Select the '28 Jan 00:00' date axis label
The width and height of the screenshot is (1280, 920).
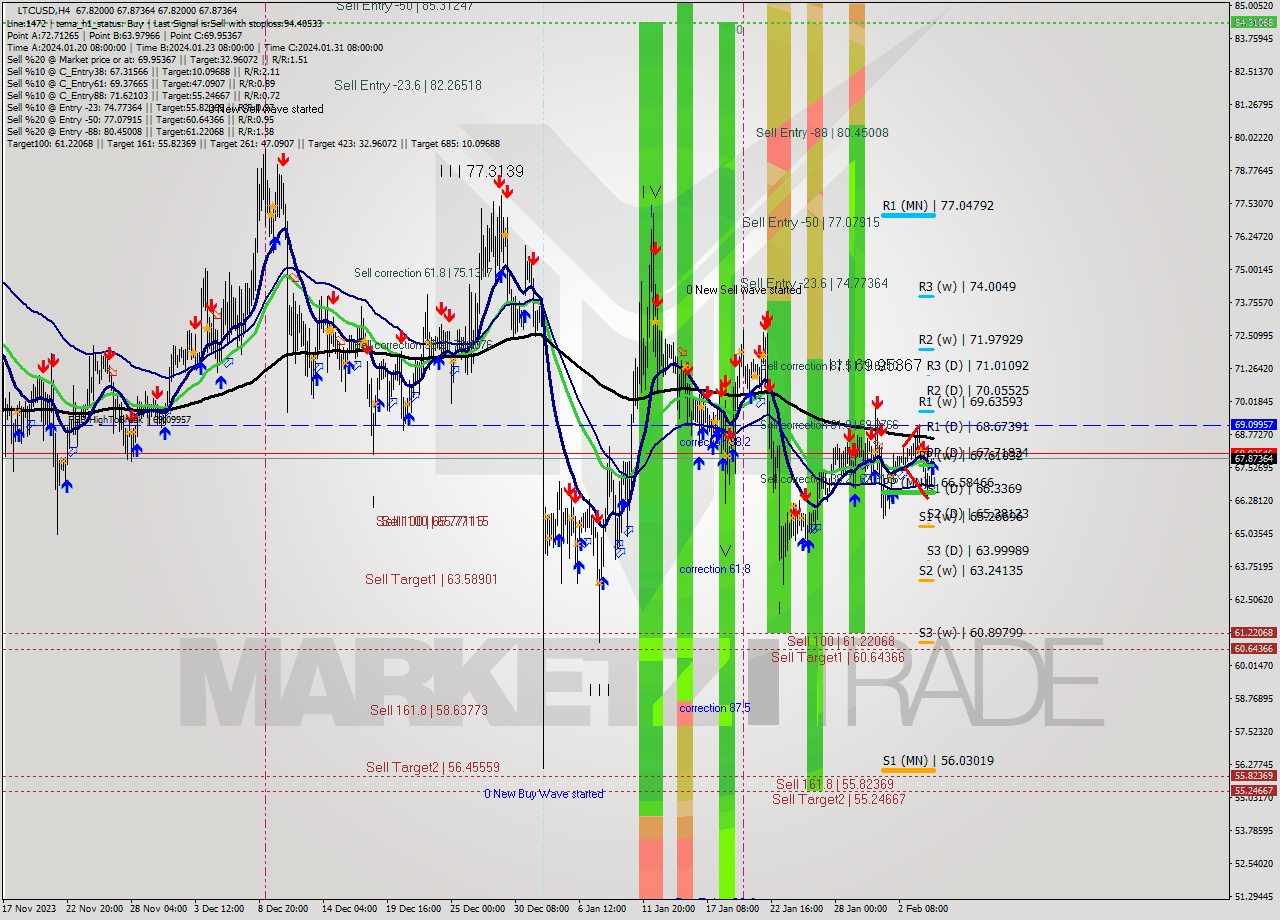[x=860, y=909]
